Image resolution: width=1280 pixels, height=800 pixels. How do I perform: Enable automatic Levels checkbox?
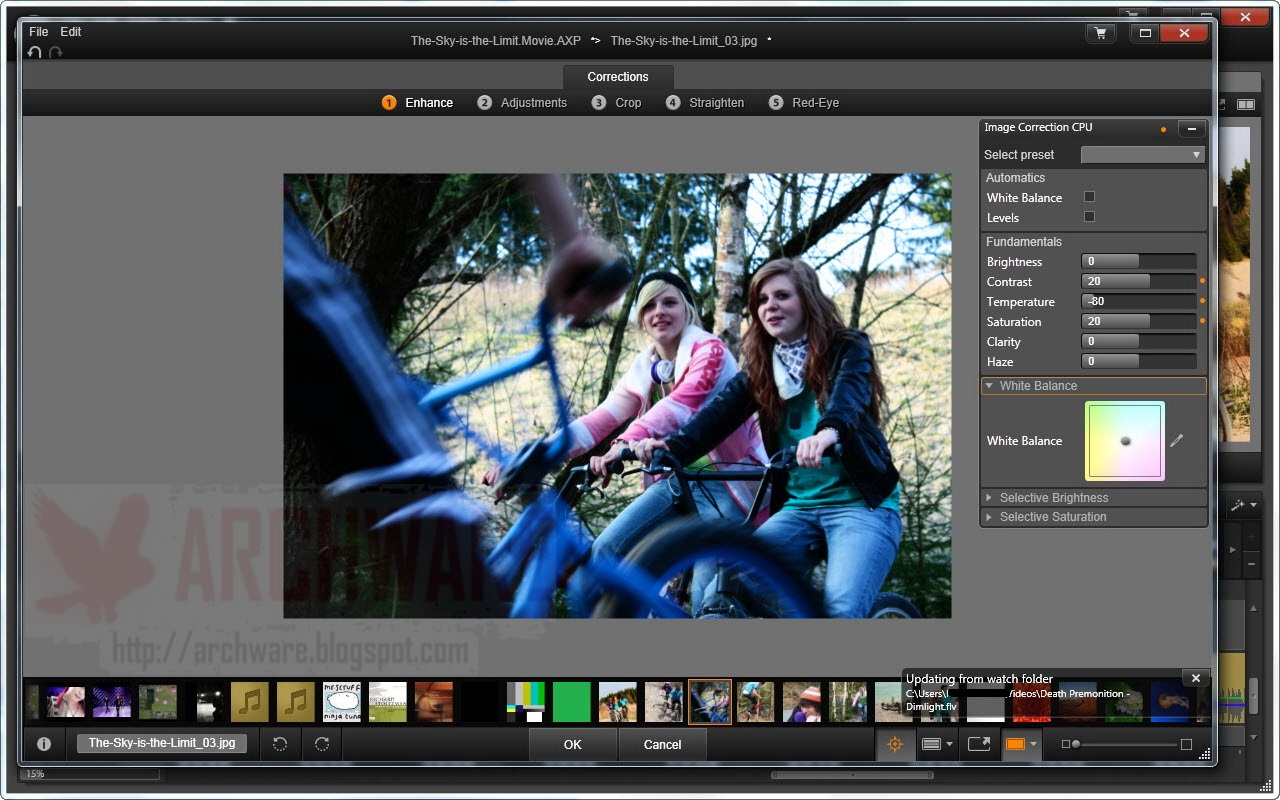click(1090, 216)
